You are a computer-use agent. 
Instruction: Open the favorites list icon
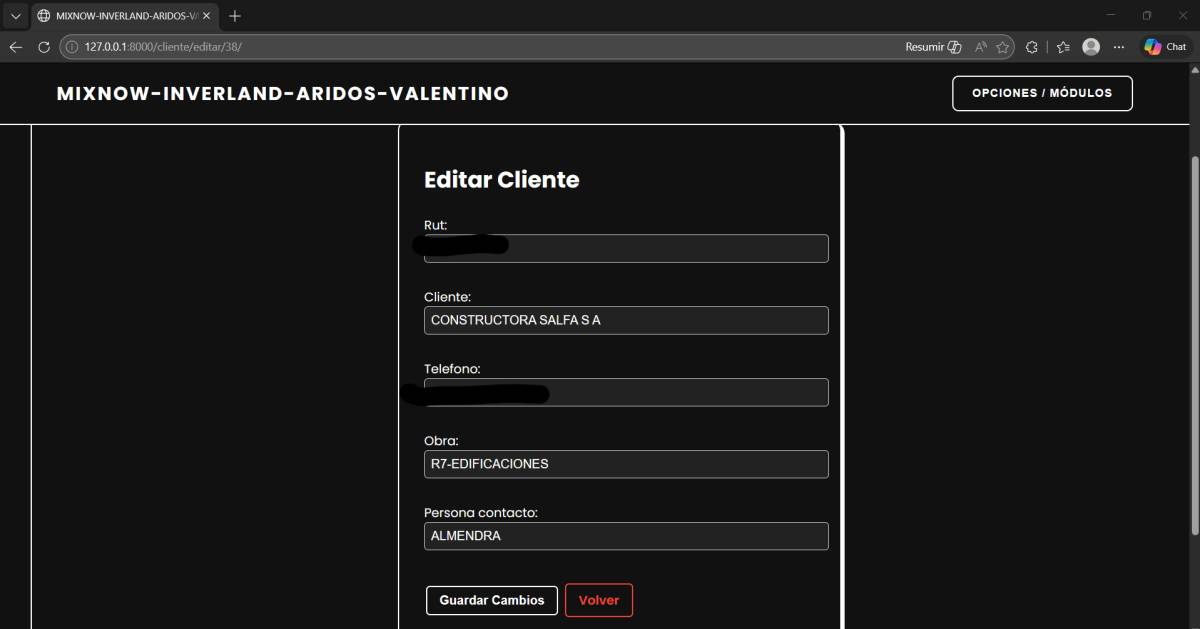click(x=1063, y=47)
